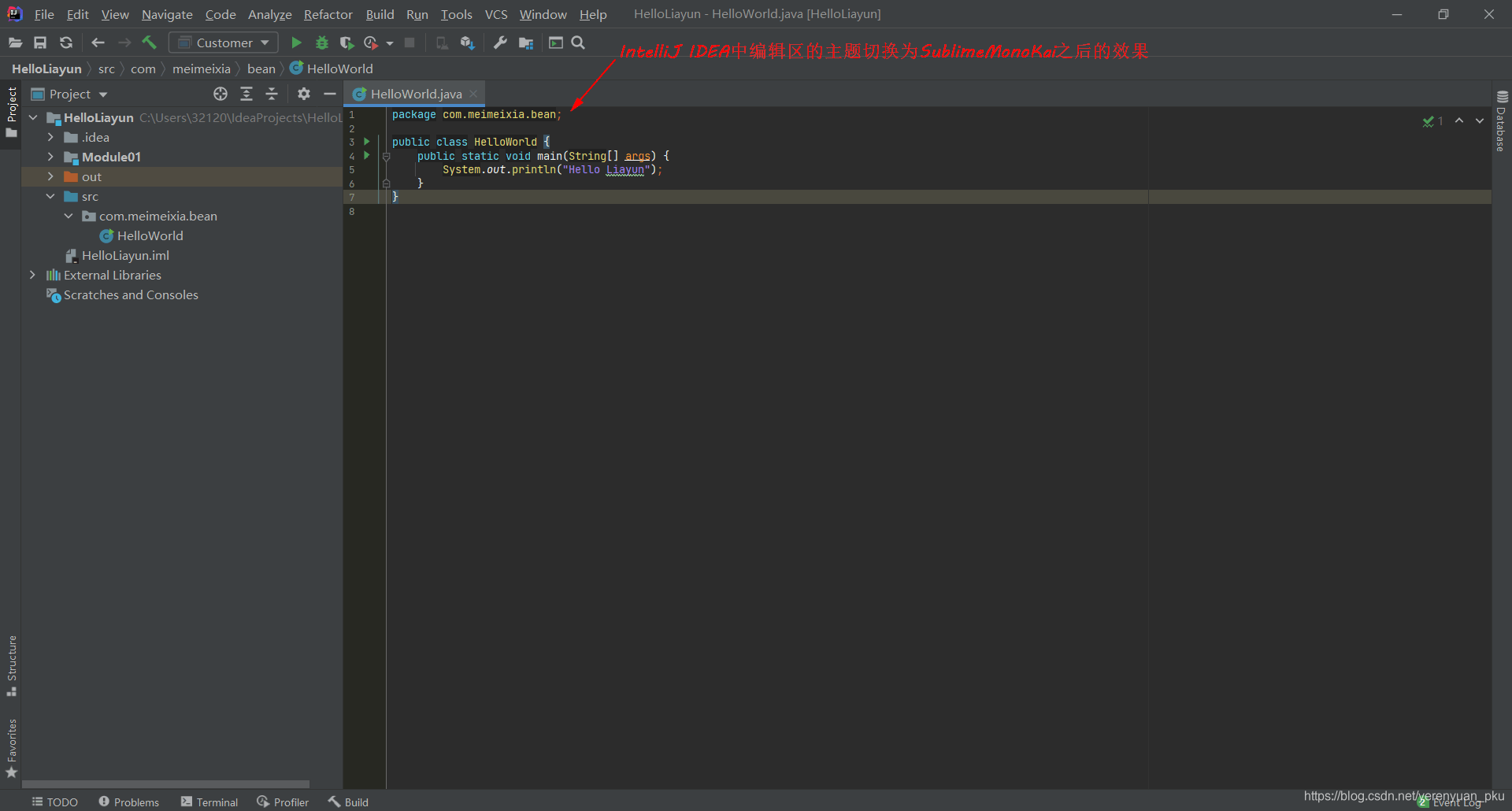Expand the .idea folder

click(x=50, y=137)
